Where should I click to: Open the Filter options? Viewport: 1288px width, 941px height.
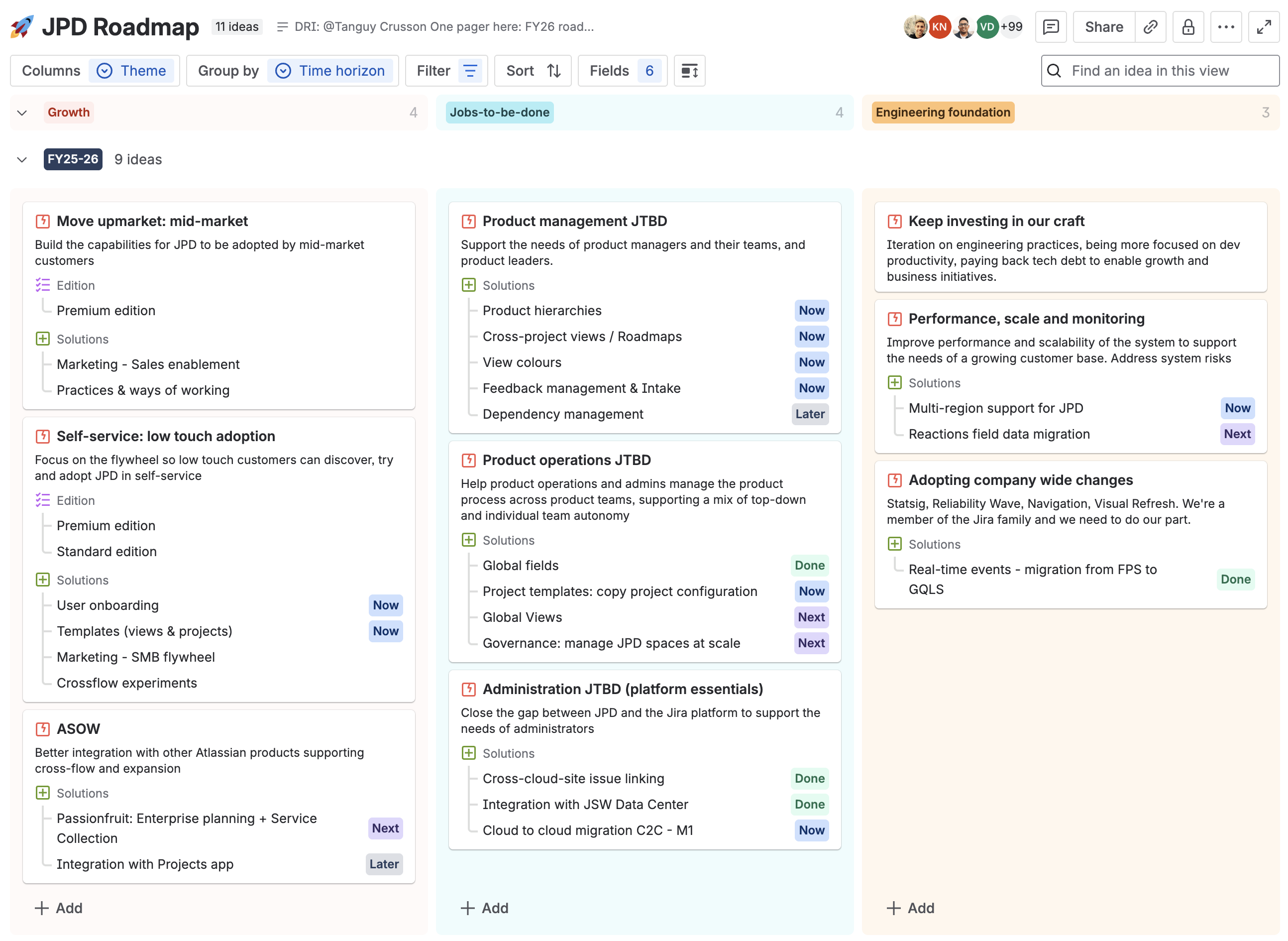click(x=446, y=71)
